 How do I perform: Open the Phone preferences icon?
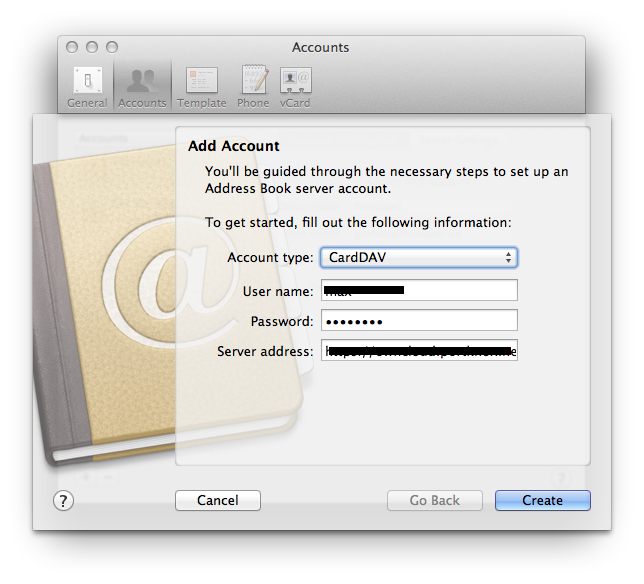tap(253, 87)
